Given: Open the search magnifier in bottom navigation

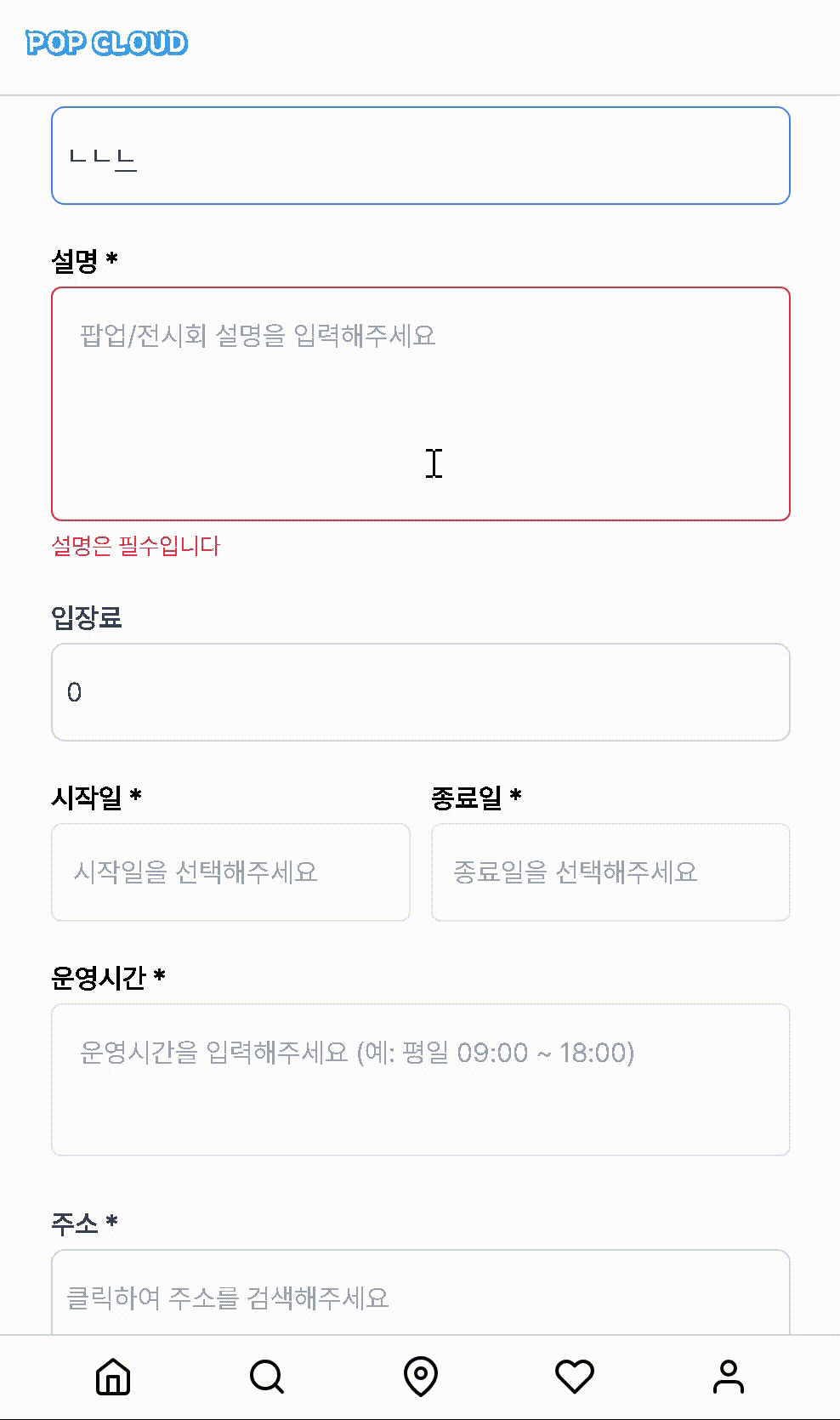Looking at the screenshot, I should 267,1377.
